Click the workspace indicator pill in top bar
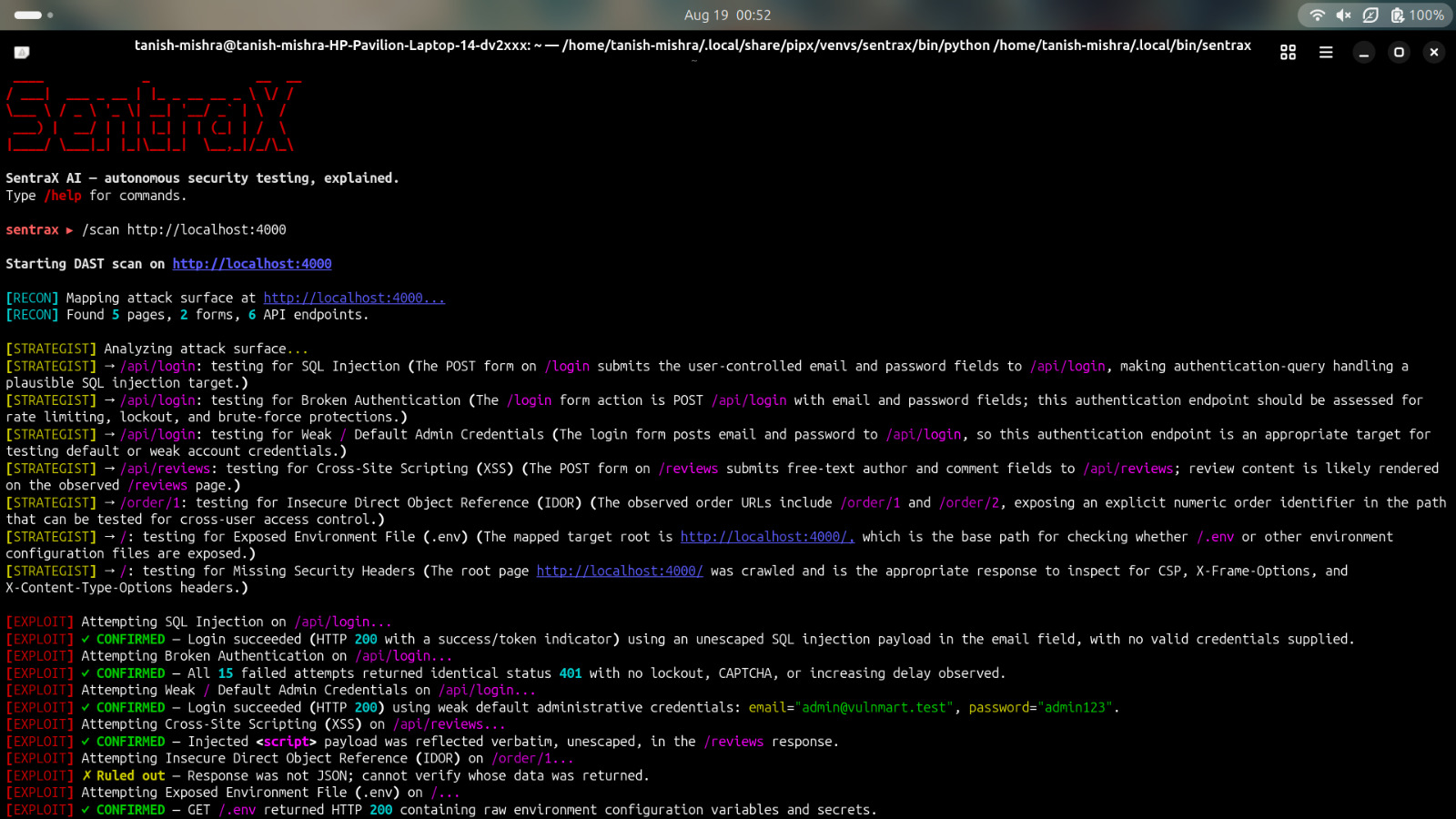The image size is (1456, 819). click(x=28, y=15)
